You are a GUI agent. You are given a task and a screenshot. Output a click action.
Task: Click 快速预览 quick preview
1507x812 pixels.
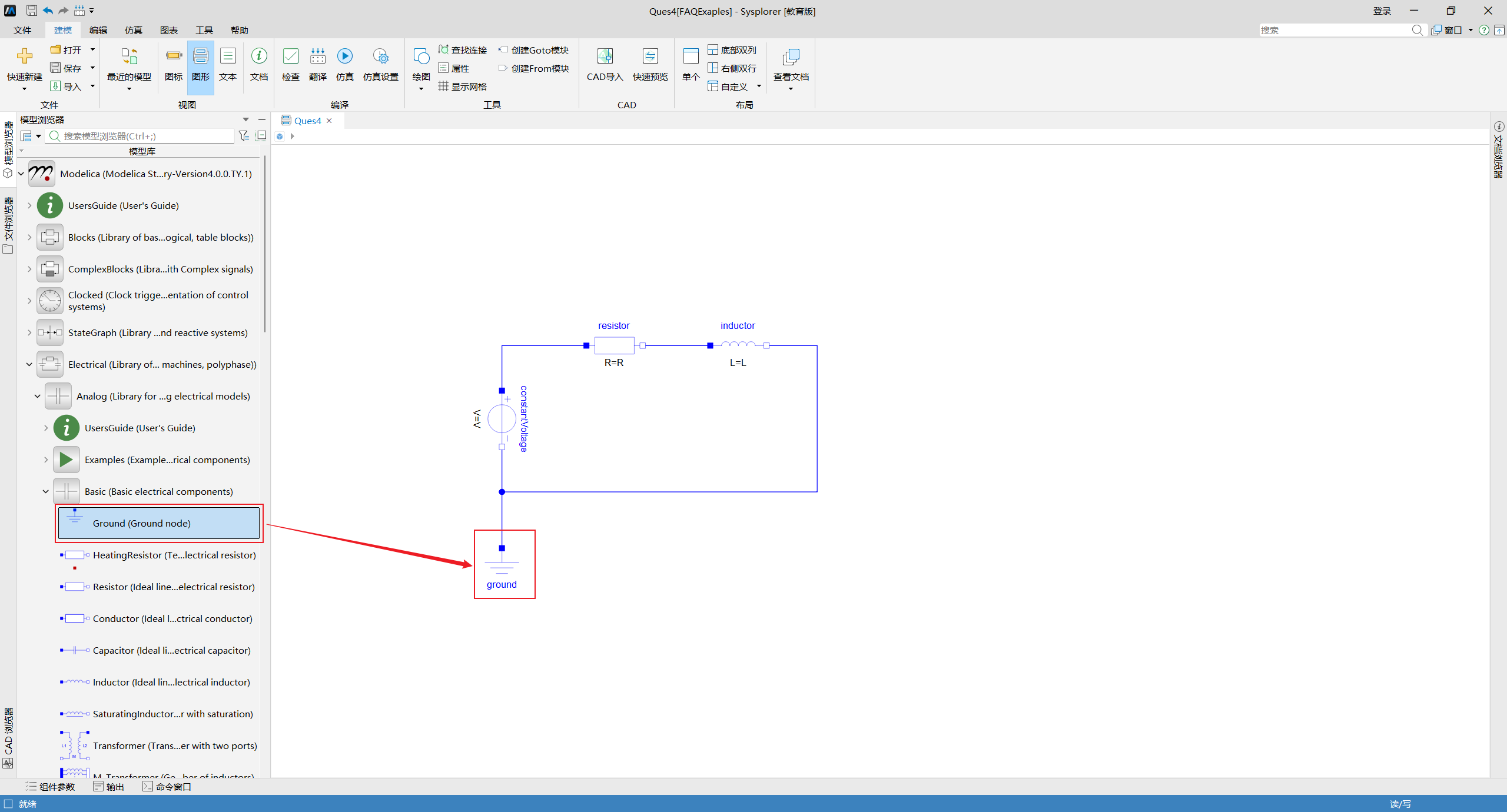(650, 56)
